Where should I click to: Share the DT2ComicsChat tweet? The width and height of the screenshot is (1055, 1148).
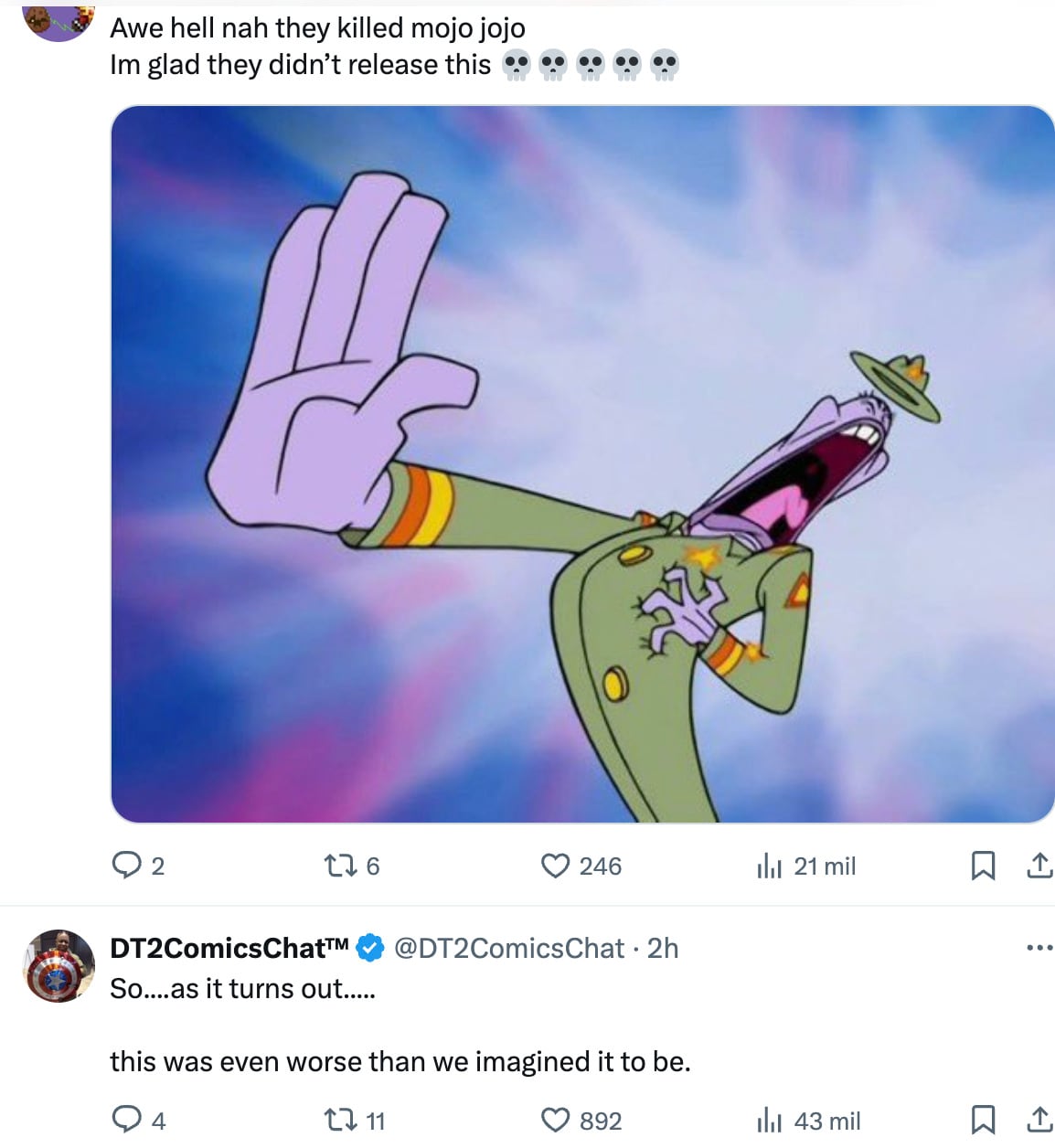[1039, 1120]
